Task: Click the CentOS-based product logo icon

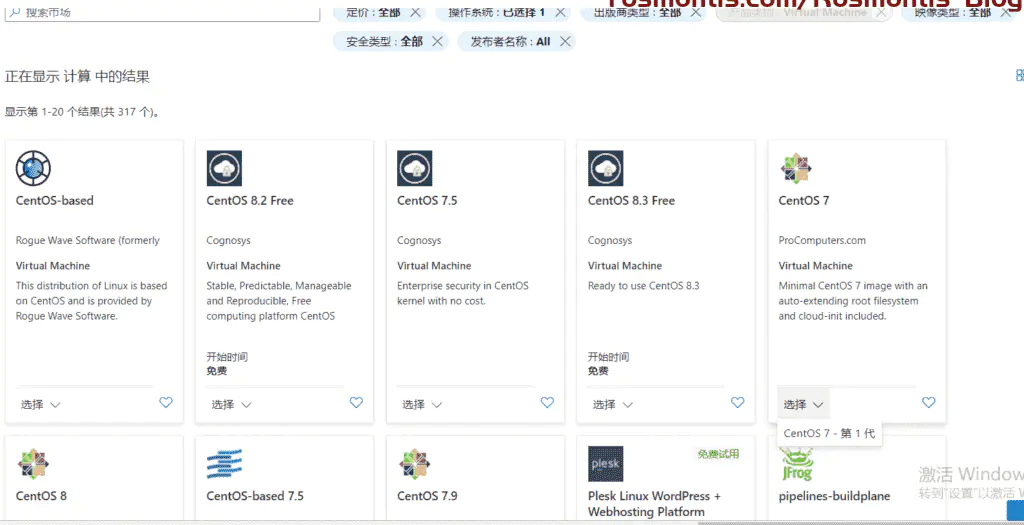Action: pos(33,168)
